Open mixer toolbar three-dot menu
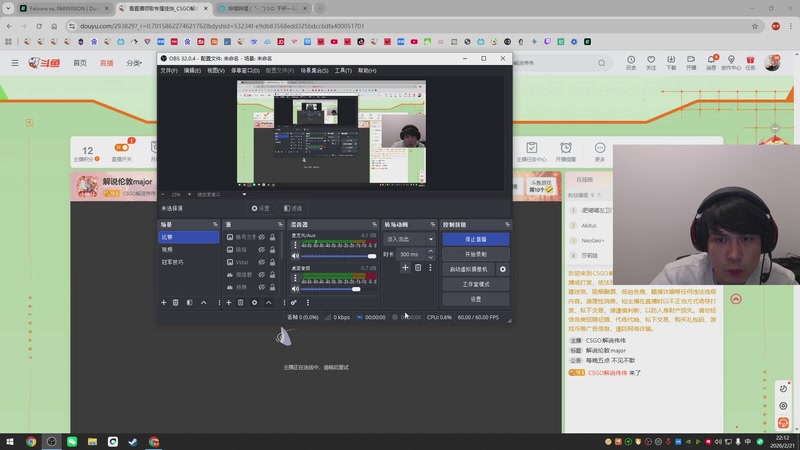Viewport: 800px width, 450px height. point(308,303)
